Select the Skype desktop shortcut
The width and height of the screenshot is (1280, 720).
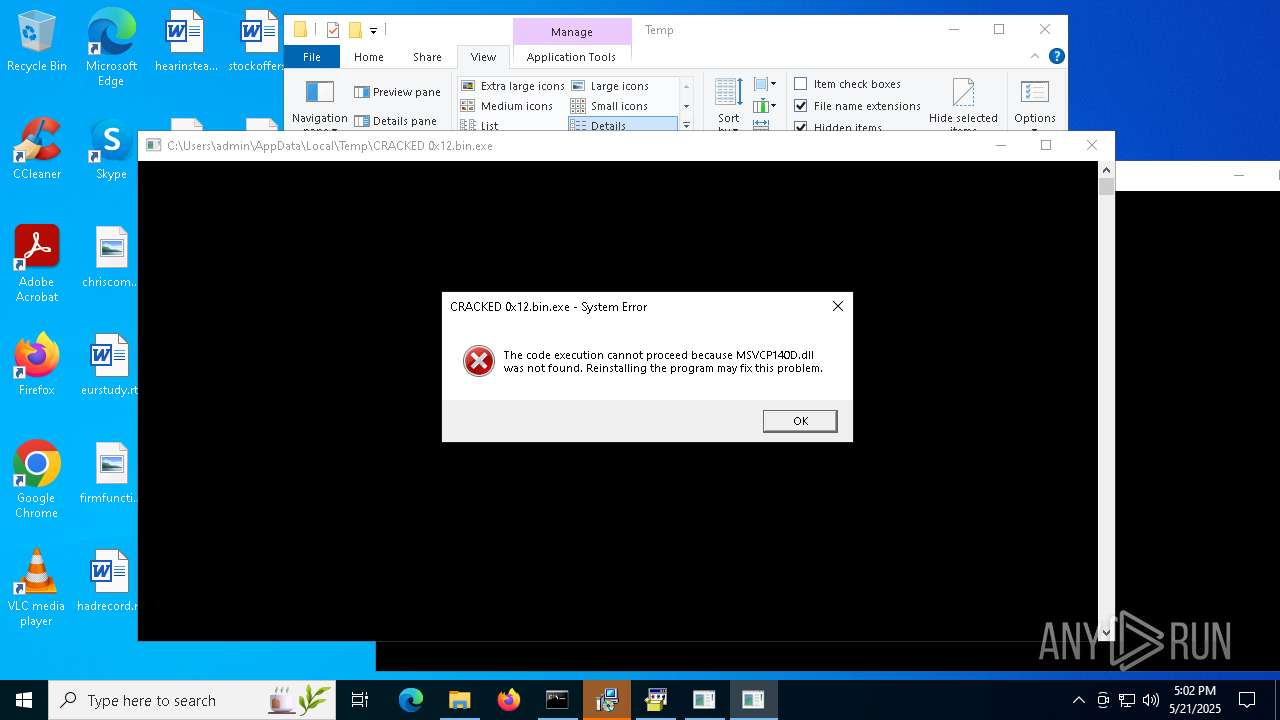(x=111, y=150)
